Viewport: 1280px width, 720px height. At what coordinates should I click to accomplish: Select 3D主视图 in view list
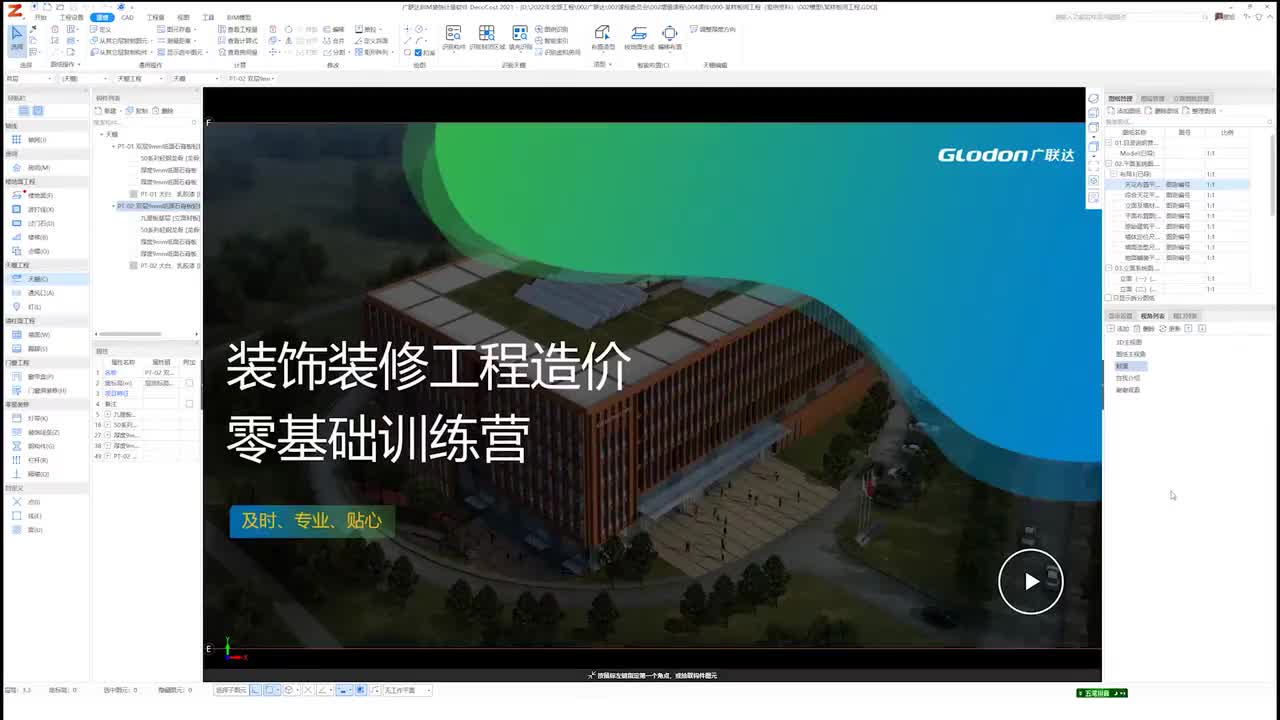point(1129,342)
